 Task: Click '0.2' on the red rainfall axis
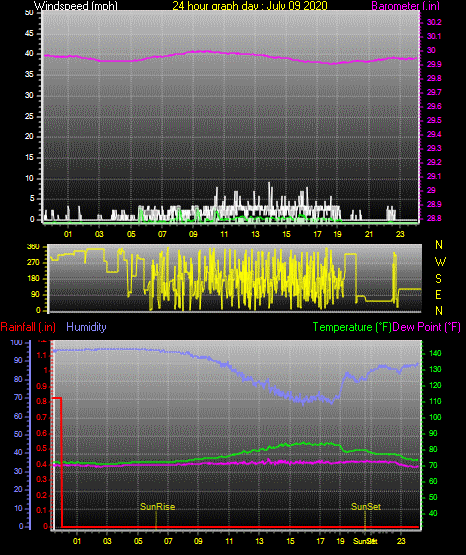42,495
